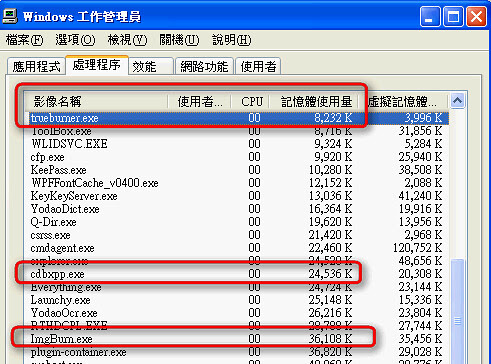The height and width of the screenshot is (364, 491).
Task: Open the 選項(O) menu
Action: (x=75, y=40)
